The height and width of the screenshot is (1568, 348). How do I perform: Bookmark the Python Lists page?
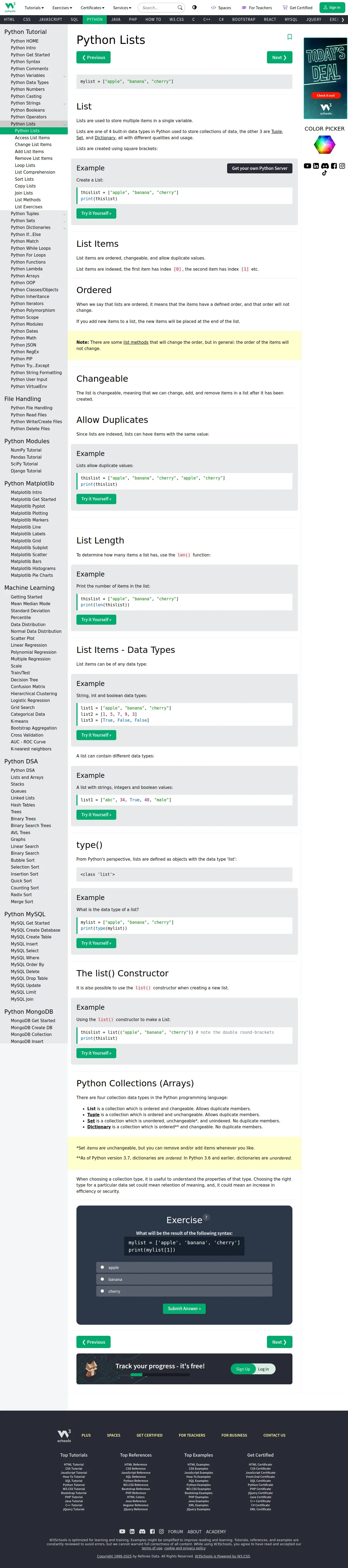click(289, 37)
